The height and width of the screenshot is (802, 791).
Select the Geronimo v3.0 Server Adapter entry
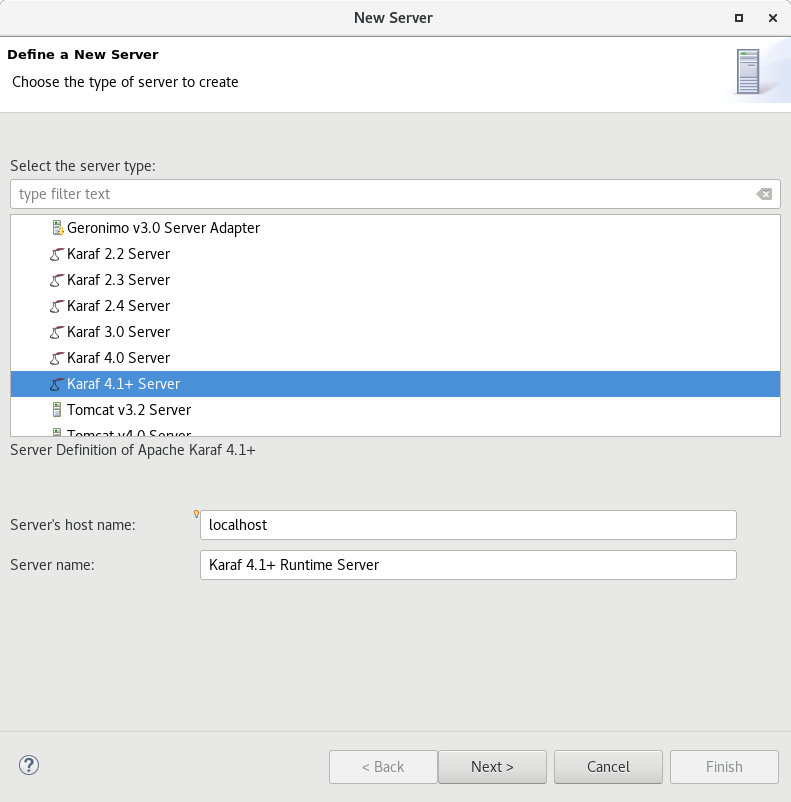coord(163,228)
